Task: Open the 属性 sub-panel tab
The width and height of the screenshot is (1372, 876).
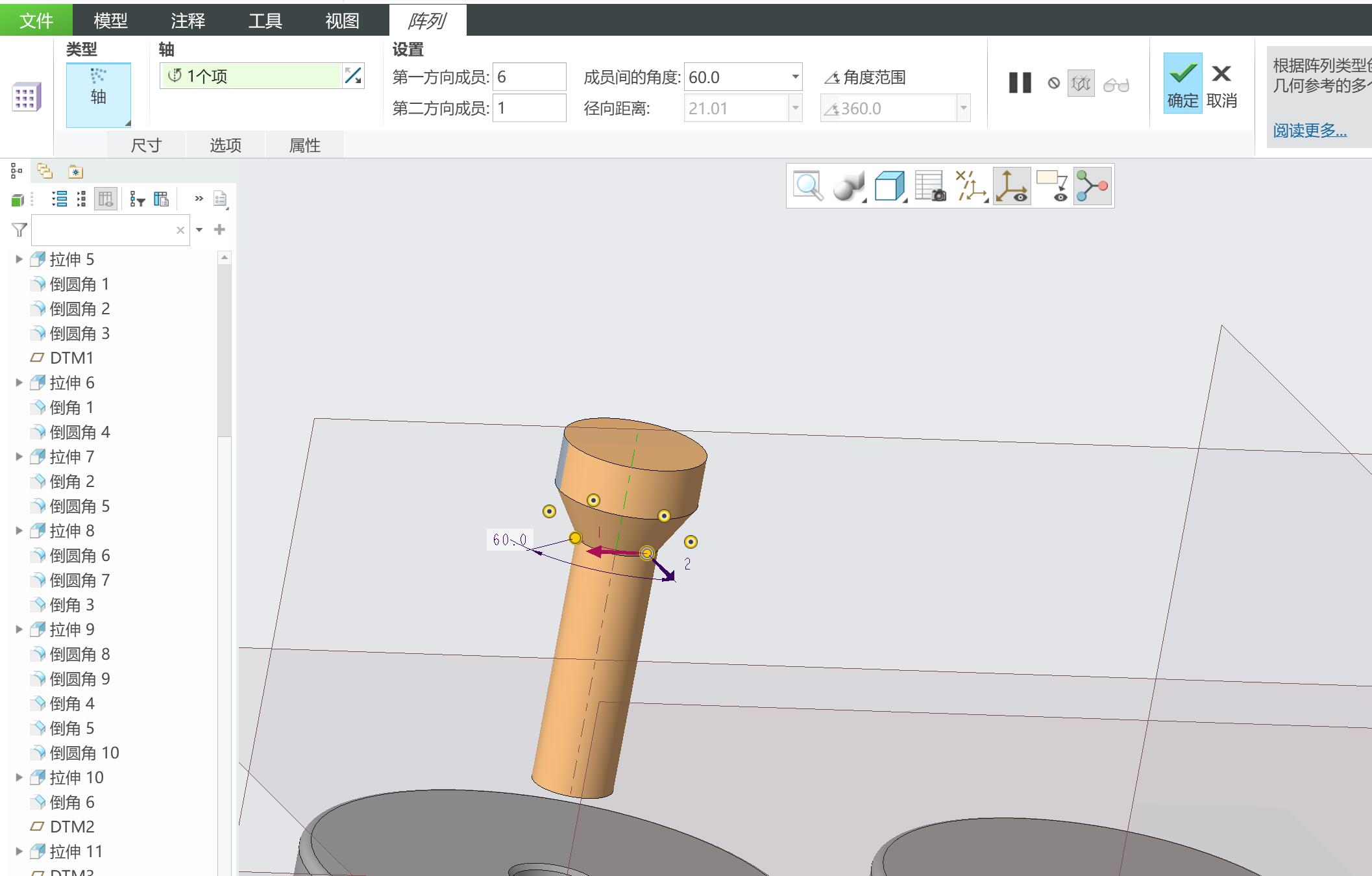Action: tap(304, 145)
